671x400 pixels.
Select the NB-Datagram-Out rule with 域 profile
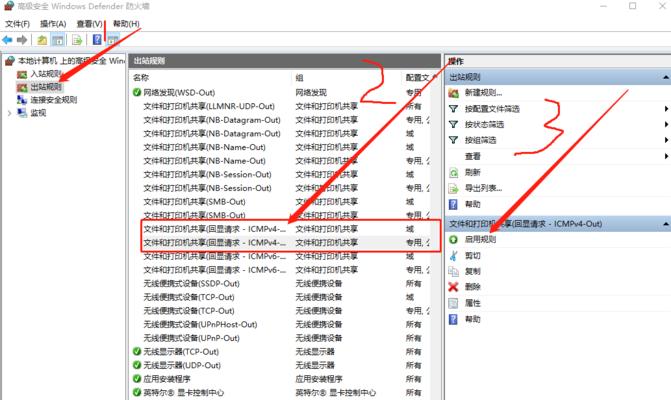click(212, 133)
